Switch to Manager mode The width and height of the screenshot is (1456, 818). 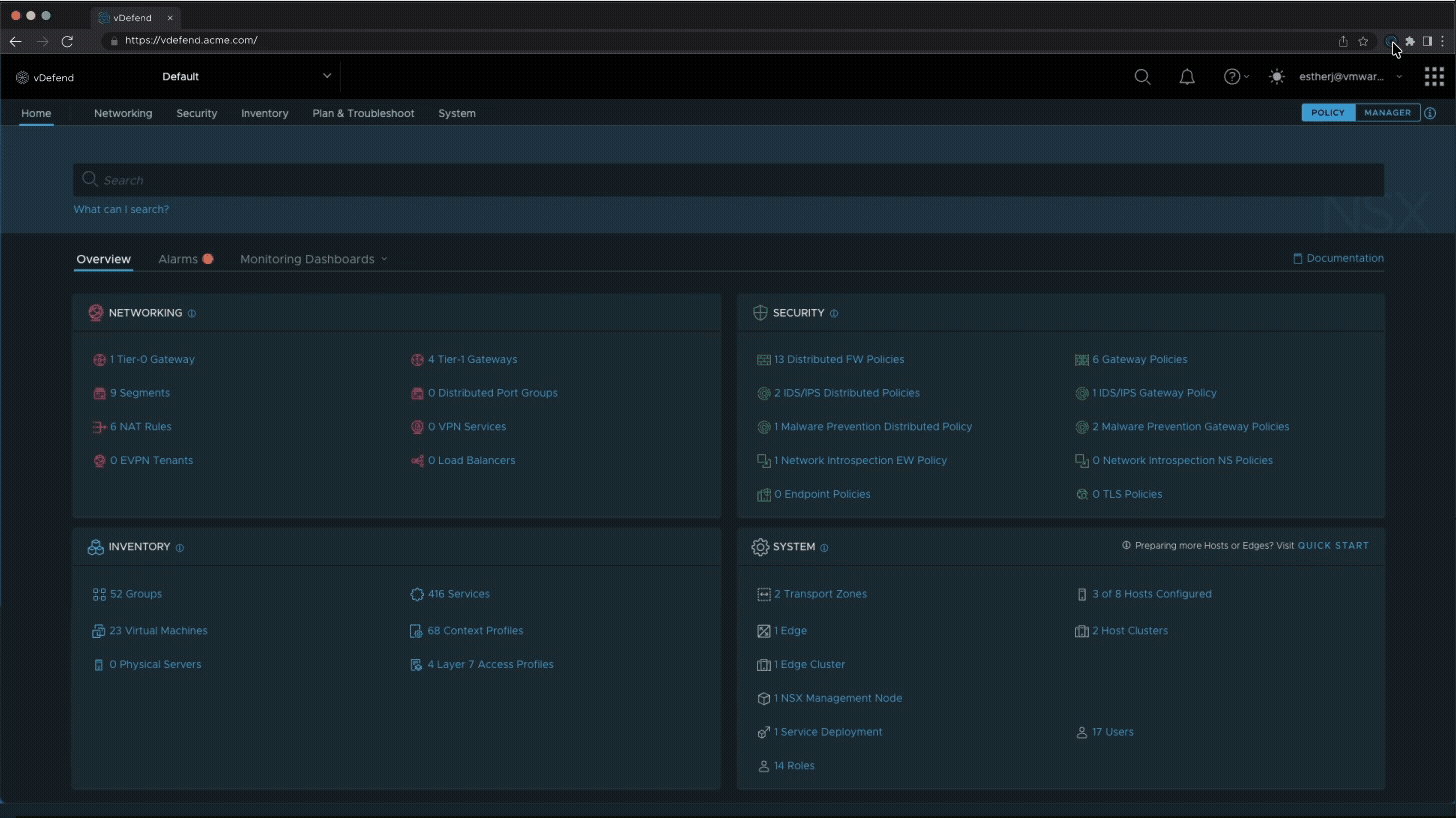pyautogui.click(x=1387, y=113)
